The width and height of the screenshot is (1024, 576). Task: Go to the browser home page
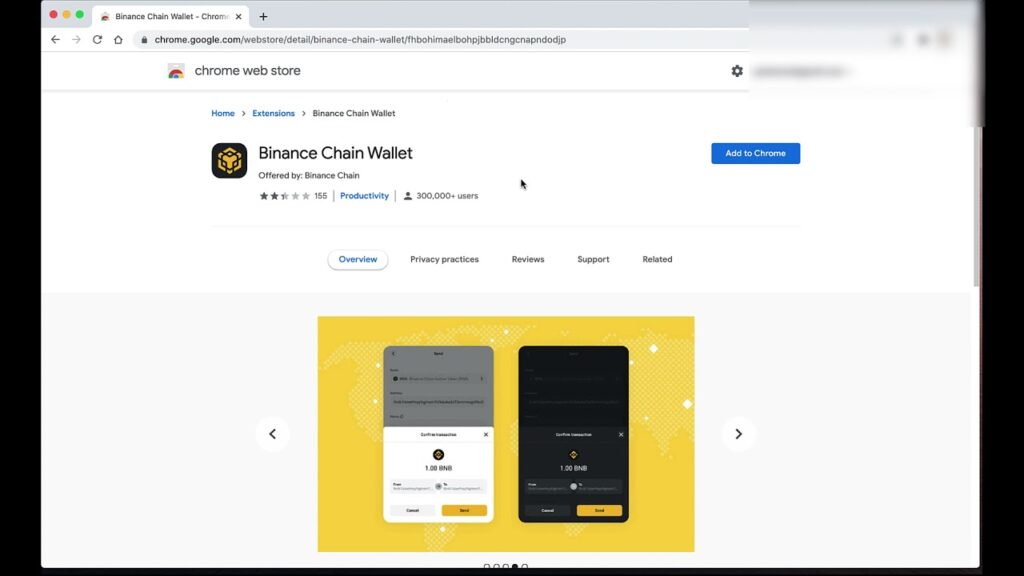(118, 39)
